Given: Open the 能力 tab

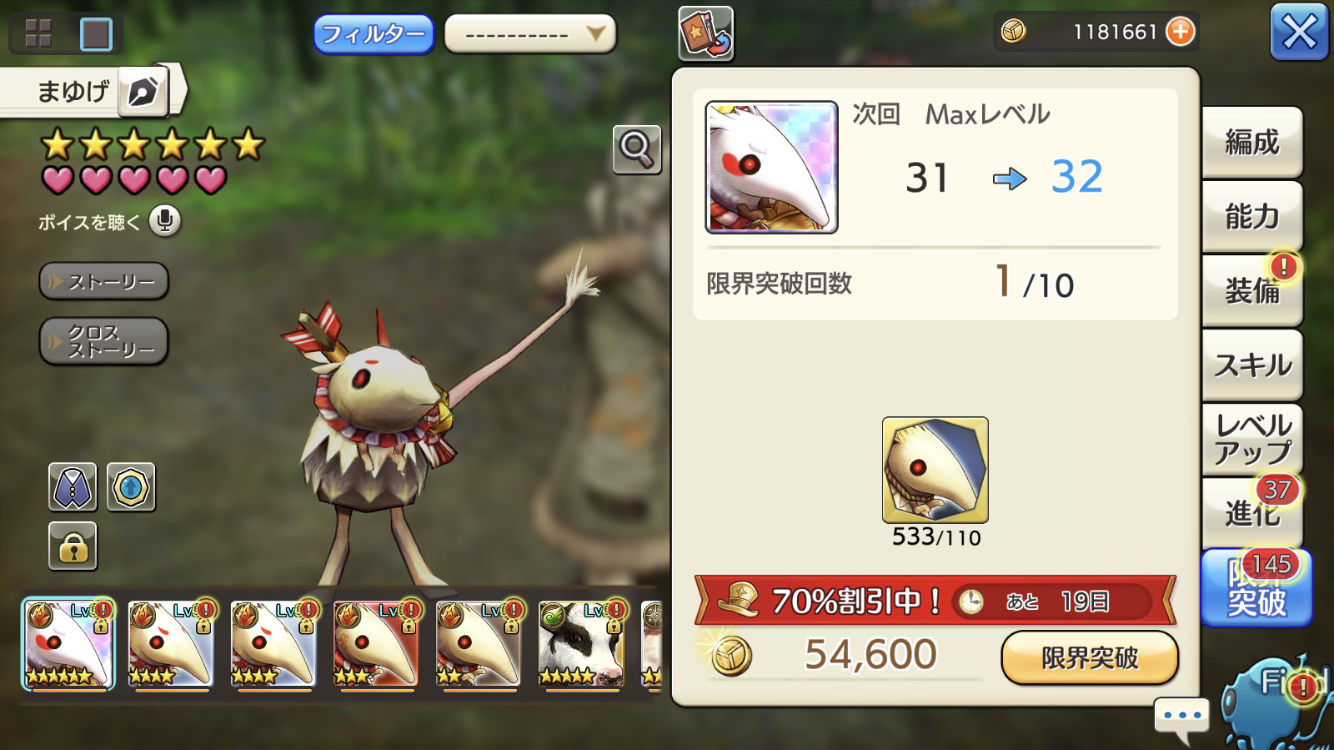Looking at the screenshot, I should click(x=1252, y=216).
